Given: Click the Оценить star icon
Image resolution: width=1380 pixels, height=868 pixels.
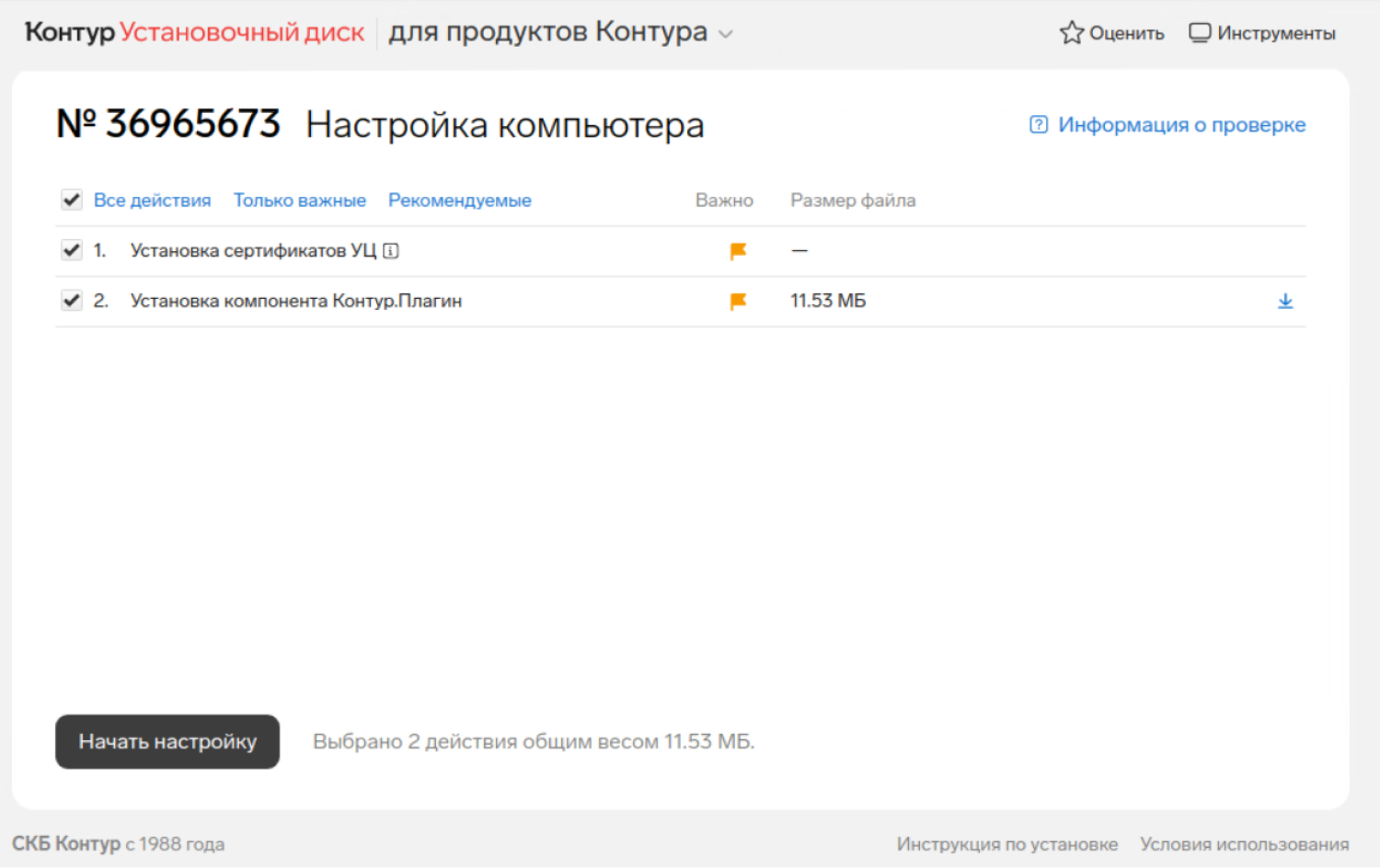Looking at the screenshot, I should (1071, 31).
